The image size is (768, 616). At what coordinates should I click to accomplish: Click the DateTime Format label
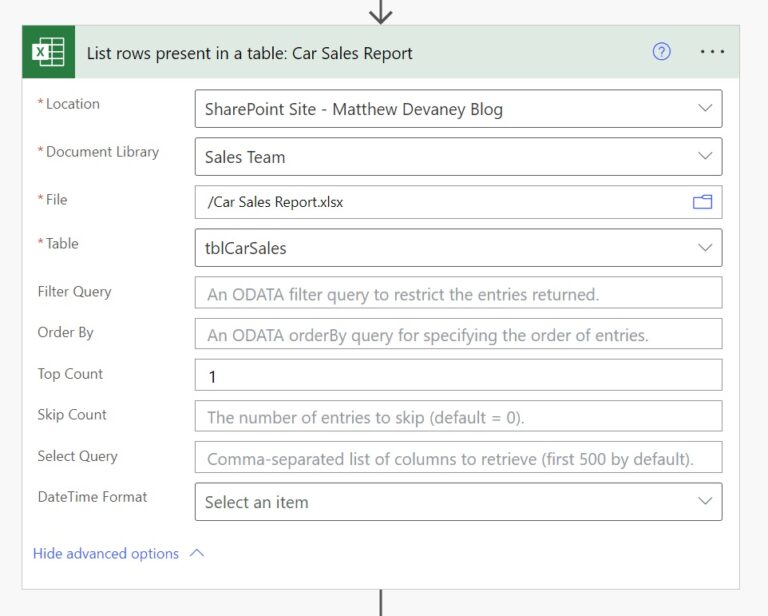click(92, 497)
